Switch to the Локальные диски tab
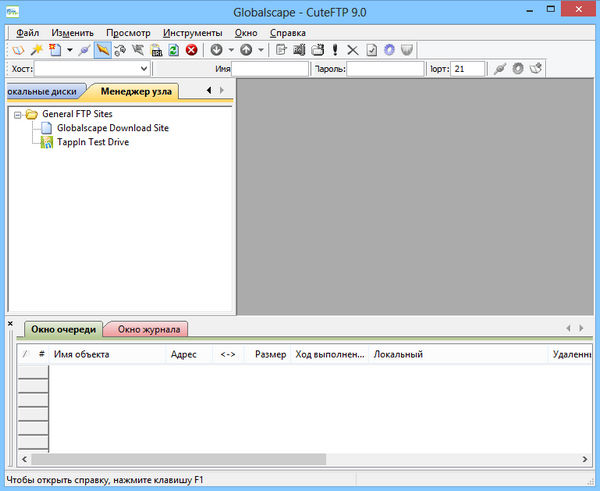 40,91
